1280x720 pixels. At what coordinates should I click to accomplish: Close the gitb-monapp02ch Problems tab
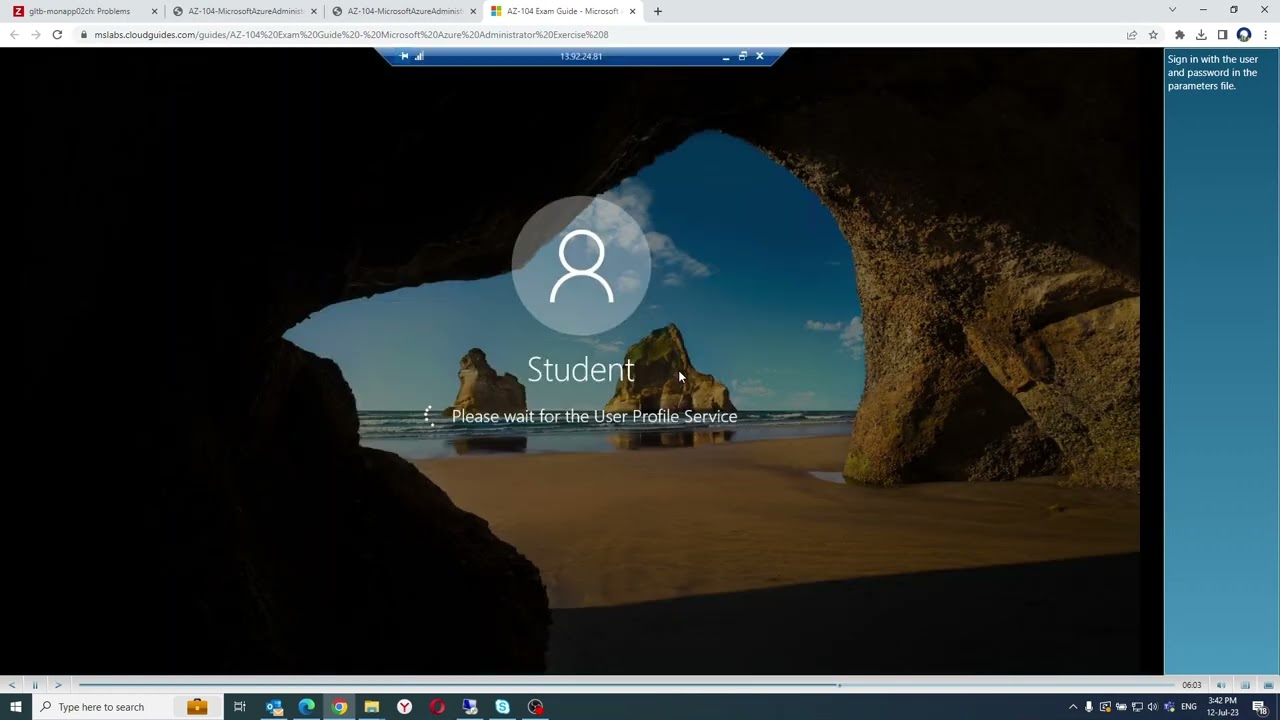[x=154, y=11]
